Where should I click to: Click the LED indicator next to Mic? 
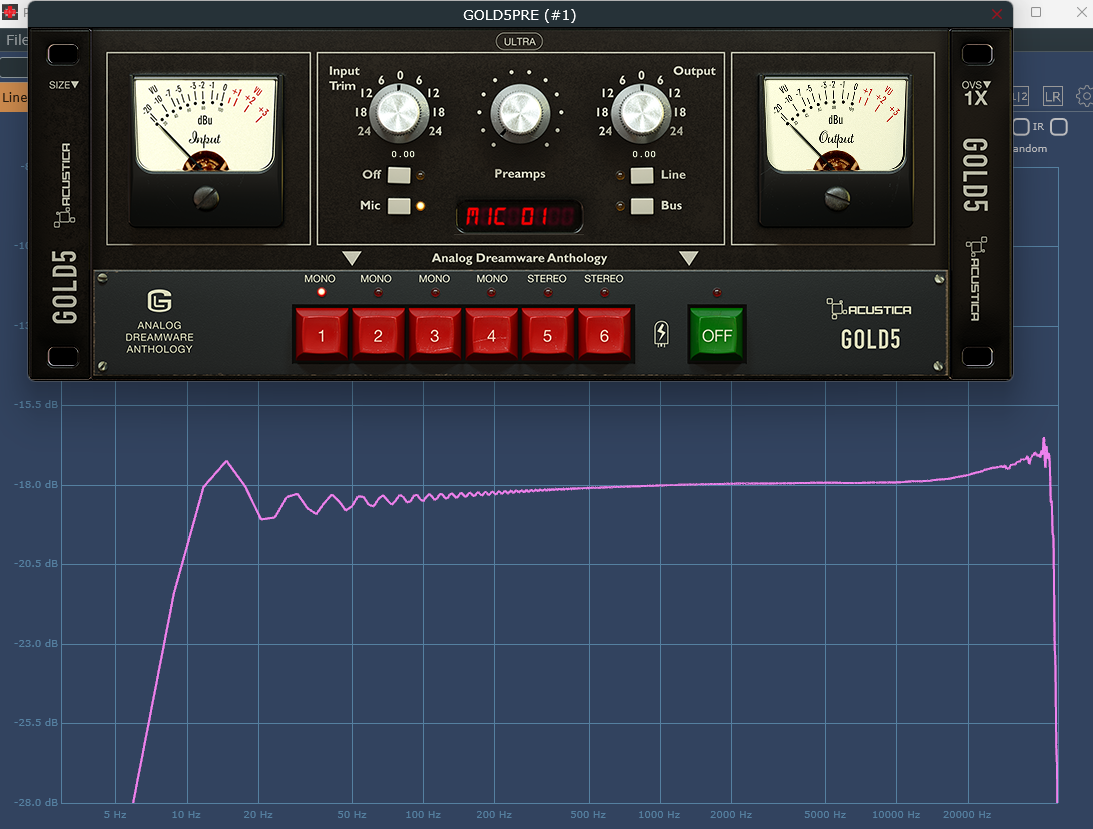tap(420, 206)
